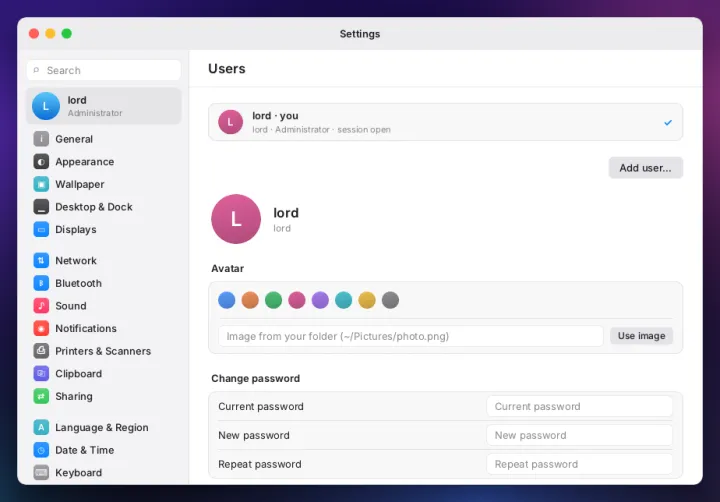Choose the yellow avatar color

(367, 300)
